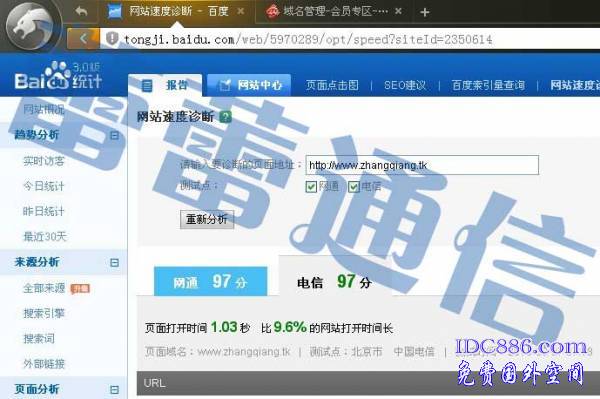The height and width of the screenshot is (399, 600).
Task: Open the SEO建议 link
Action: click(x=405, y=85)
